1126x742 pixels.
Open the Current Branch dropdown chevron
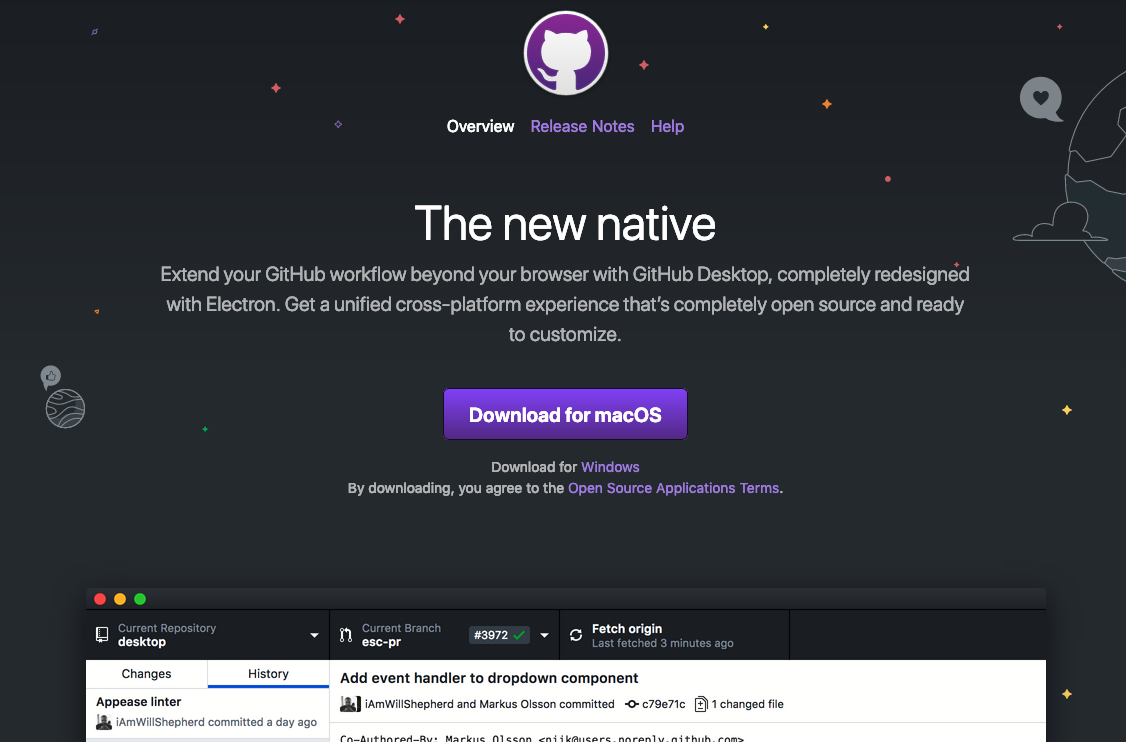pos(544,635)
